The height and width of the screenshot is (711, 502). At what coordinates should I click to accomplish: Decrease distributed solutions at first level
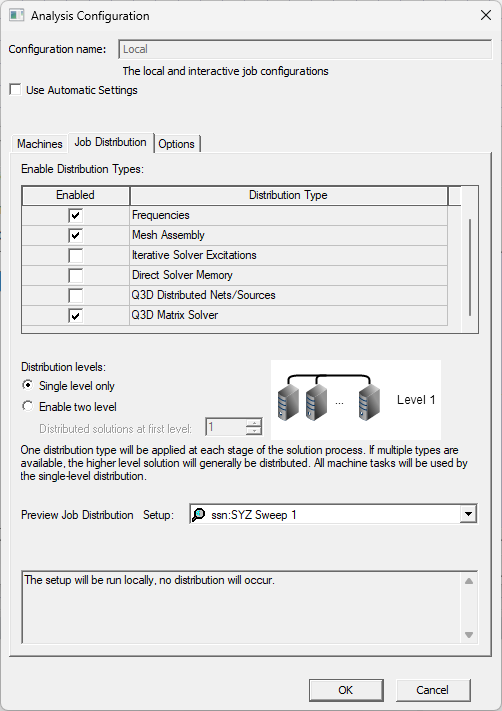point(254,431)
